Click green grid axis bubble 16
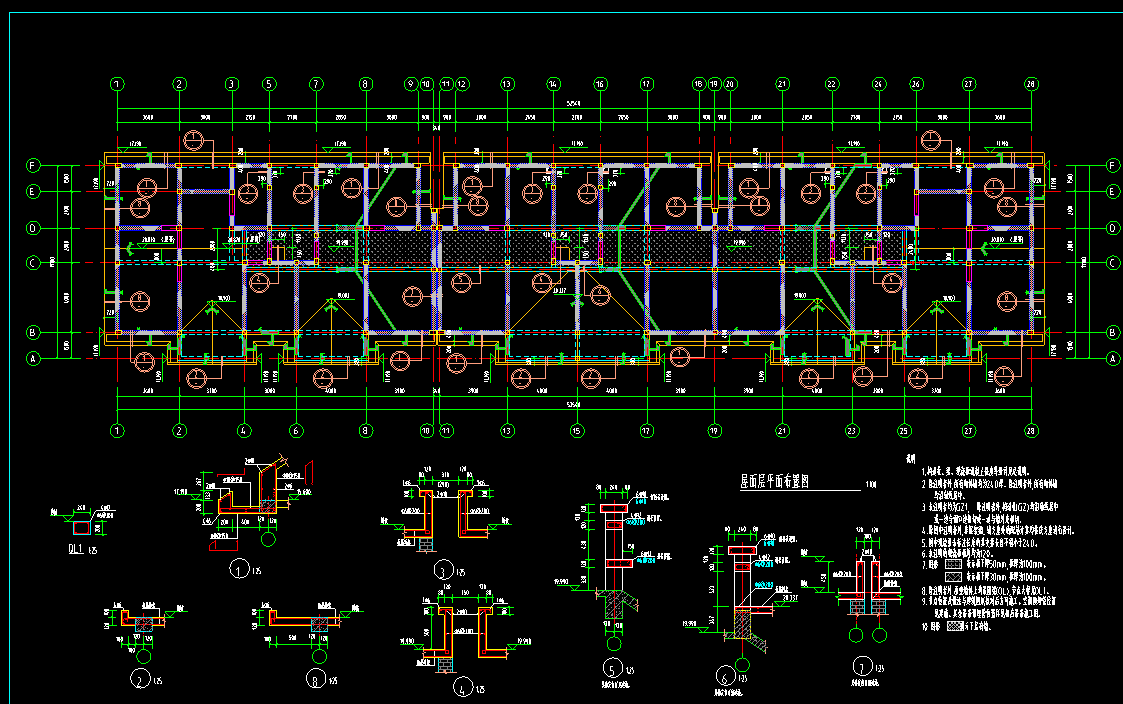This screenshot has width=1123, height=704. [600, 84]
